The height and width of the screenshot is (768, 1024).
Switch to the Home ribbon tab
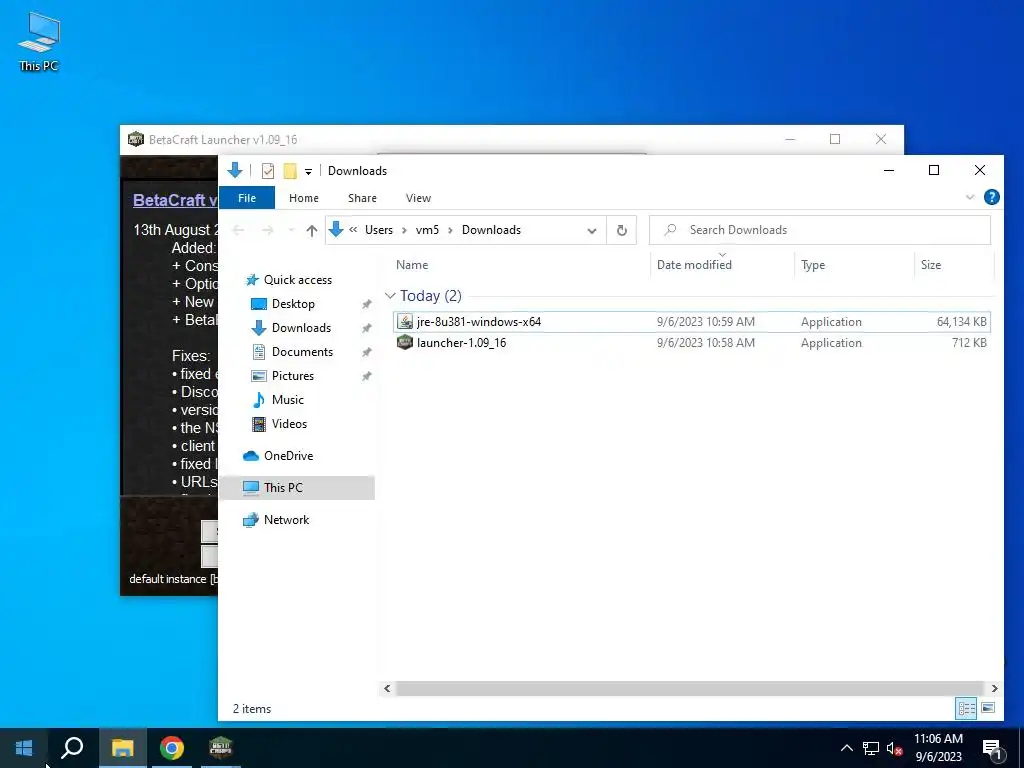click(x=304, y=198)
